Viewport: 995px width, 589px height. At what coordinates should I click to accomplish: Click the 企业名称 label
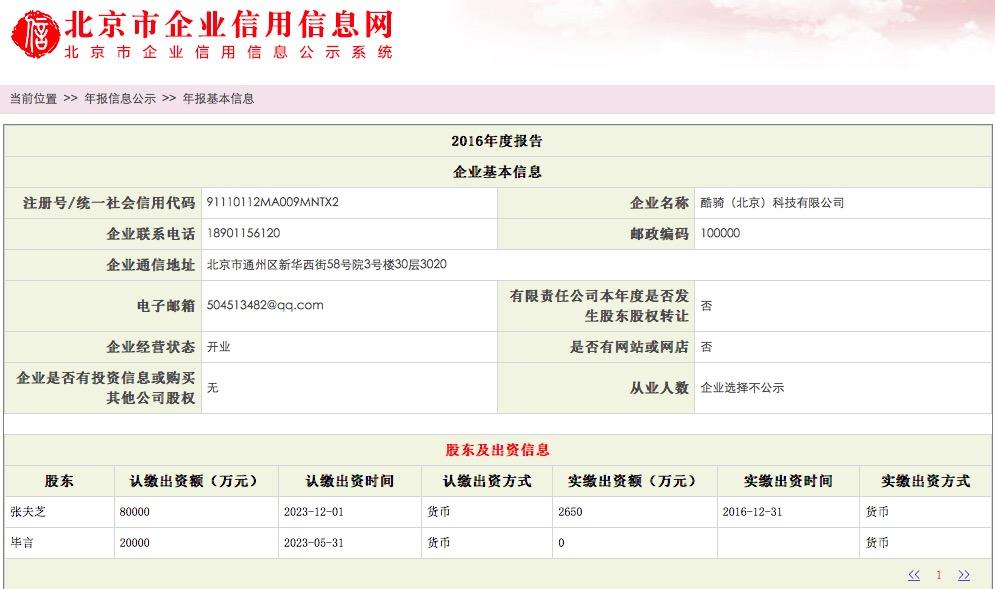(659, 203)
